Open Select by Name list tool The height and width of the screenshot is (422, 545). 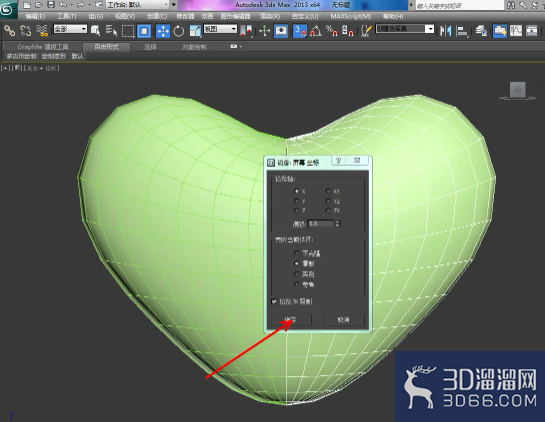click(x=112, y=31)
